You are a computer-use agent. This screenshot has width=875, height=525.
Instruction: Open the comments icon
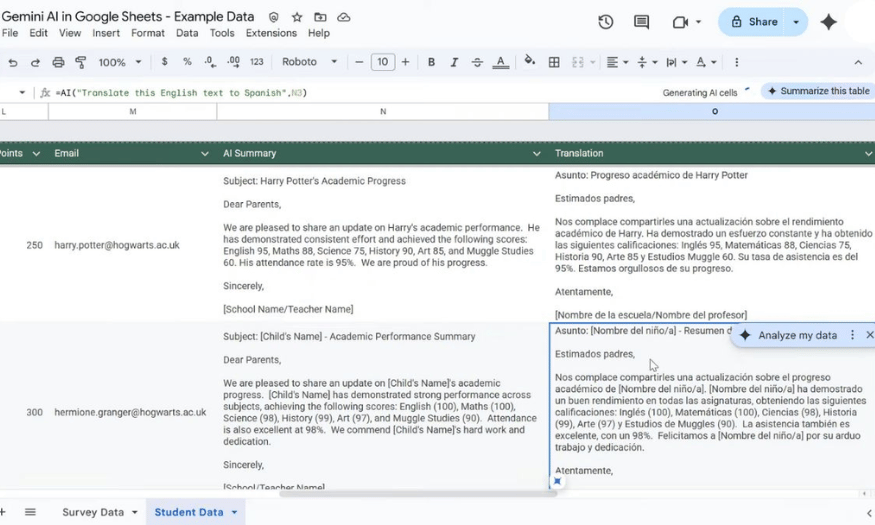point(641,22)
